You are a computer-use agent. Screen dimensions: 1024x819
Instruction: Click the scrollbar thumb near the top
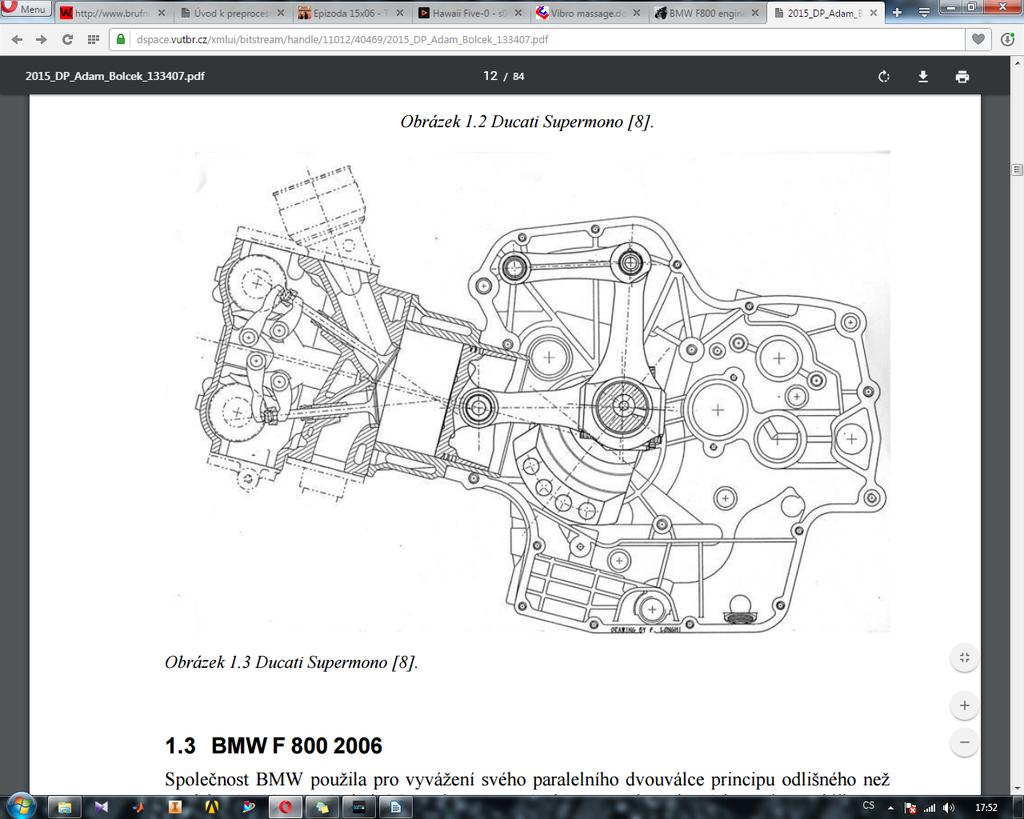pos(1017,170)
